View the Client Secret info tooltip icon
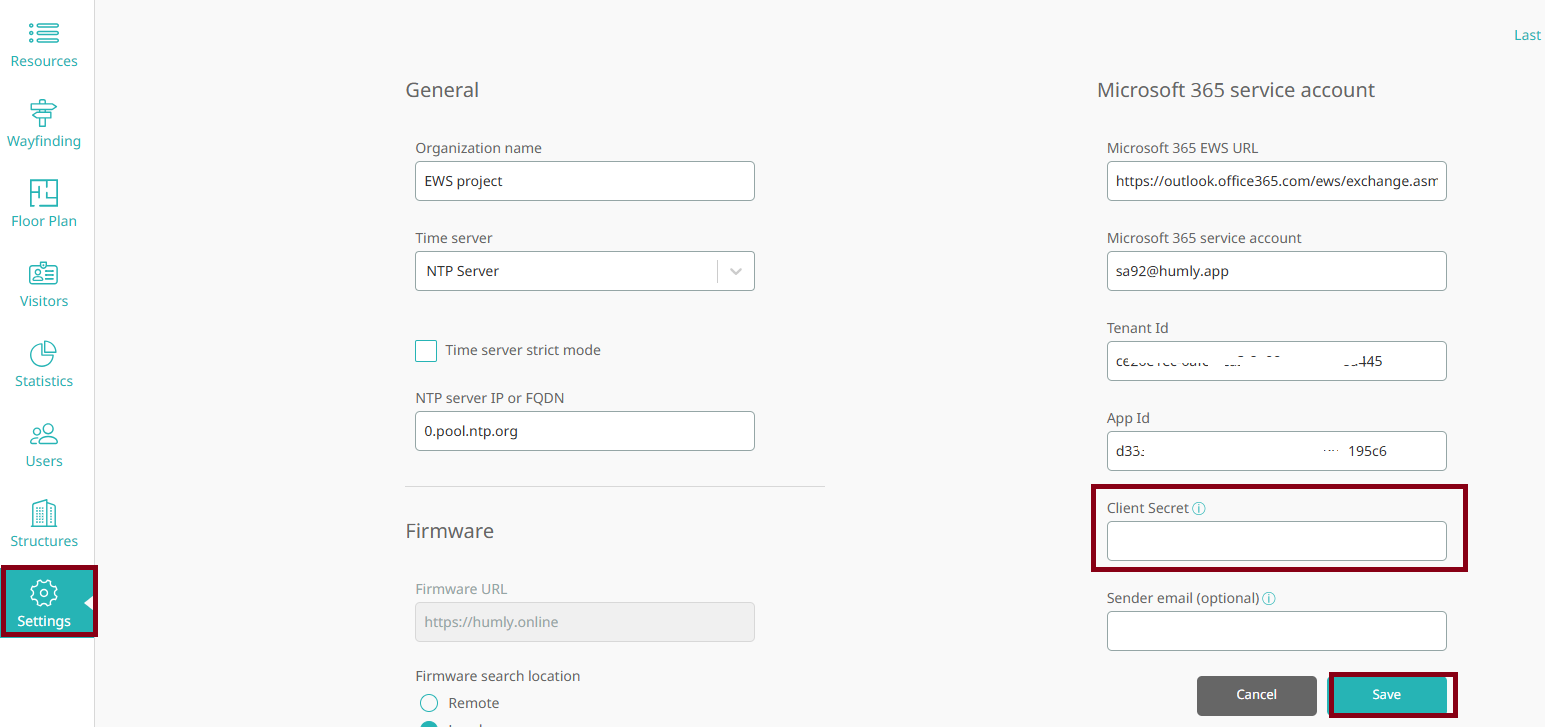This screenshot has width=1545, height=727. pos(1199,508)
